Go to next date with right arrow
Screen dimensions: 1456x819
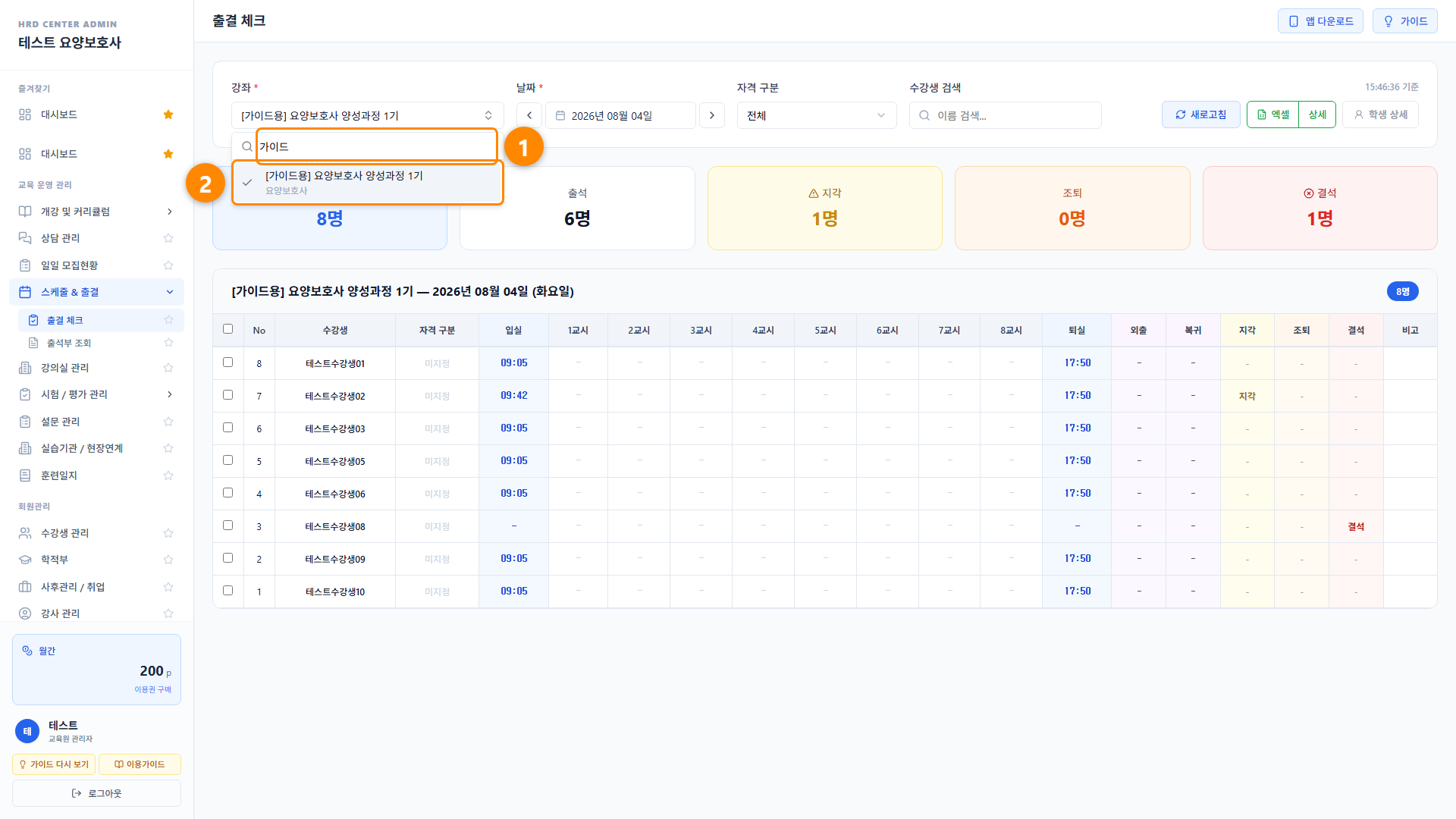click(x=712, y=115)
